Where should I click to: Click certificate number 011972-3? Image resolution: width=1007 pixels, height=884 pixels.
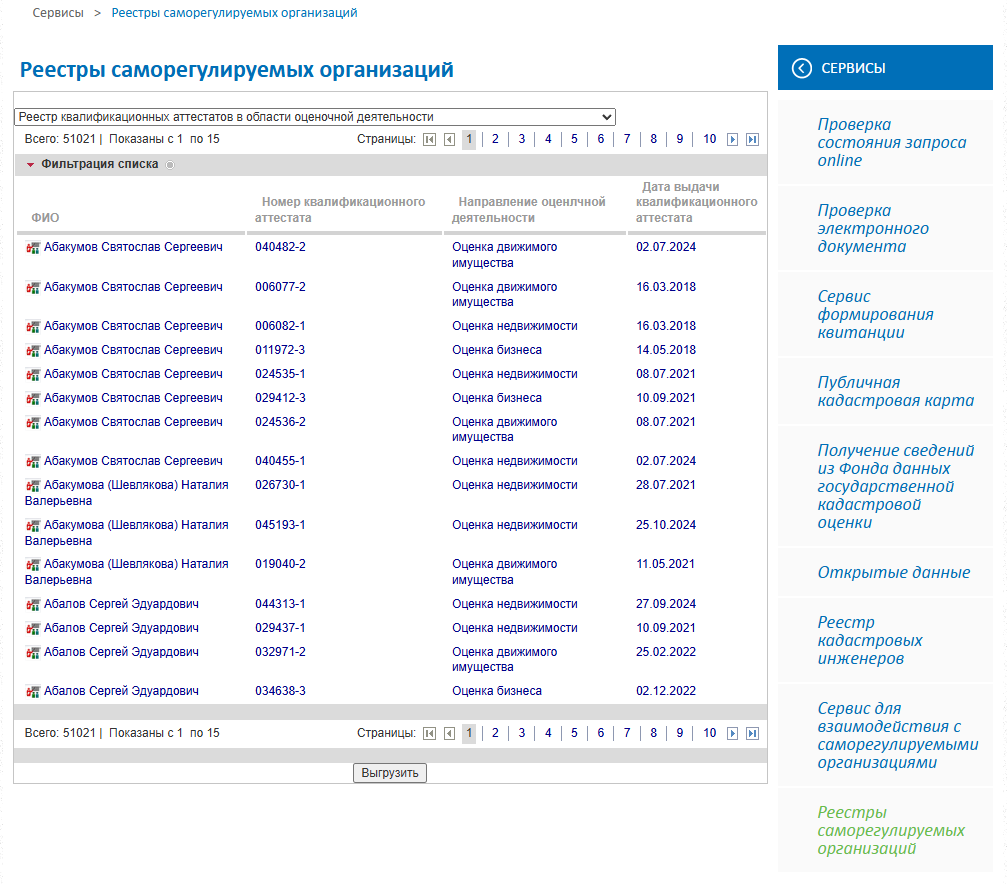pos(280,350)
